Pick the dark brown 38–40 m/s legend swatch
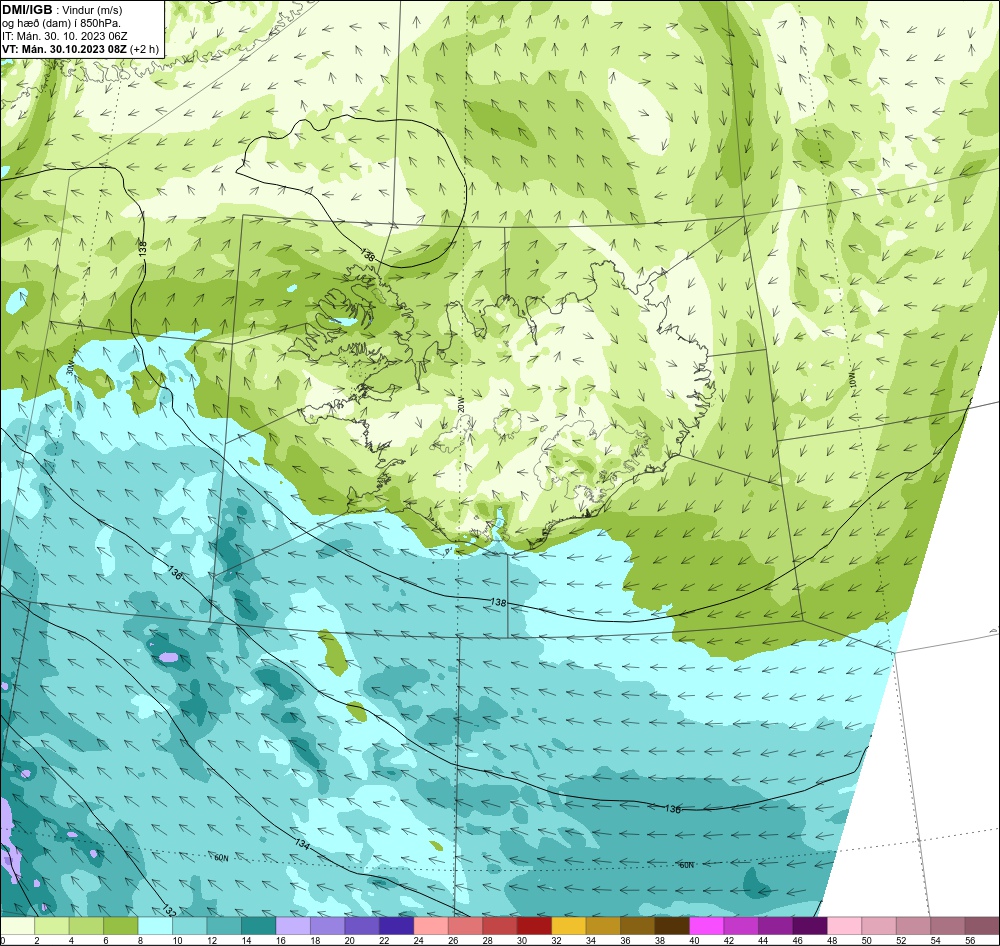 pyautogui.click(x=672, y=926)
